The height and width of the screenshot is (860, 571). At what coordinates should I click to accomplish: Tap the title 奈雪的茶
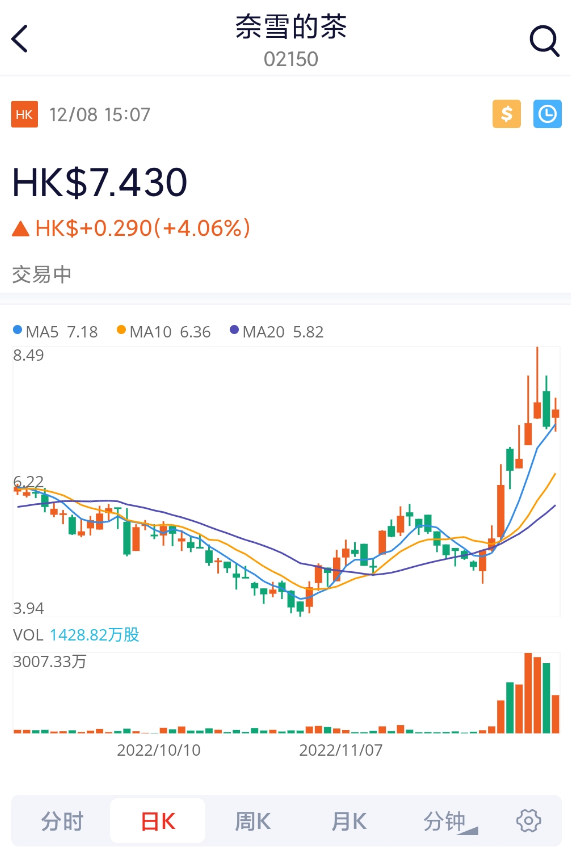coord(291,26)
